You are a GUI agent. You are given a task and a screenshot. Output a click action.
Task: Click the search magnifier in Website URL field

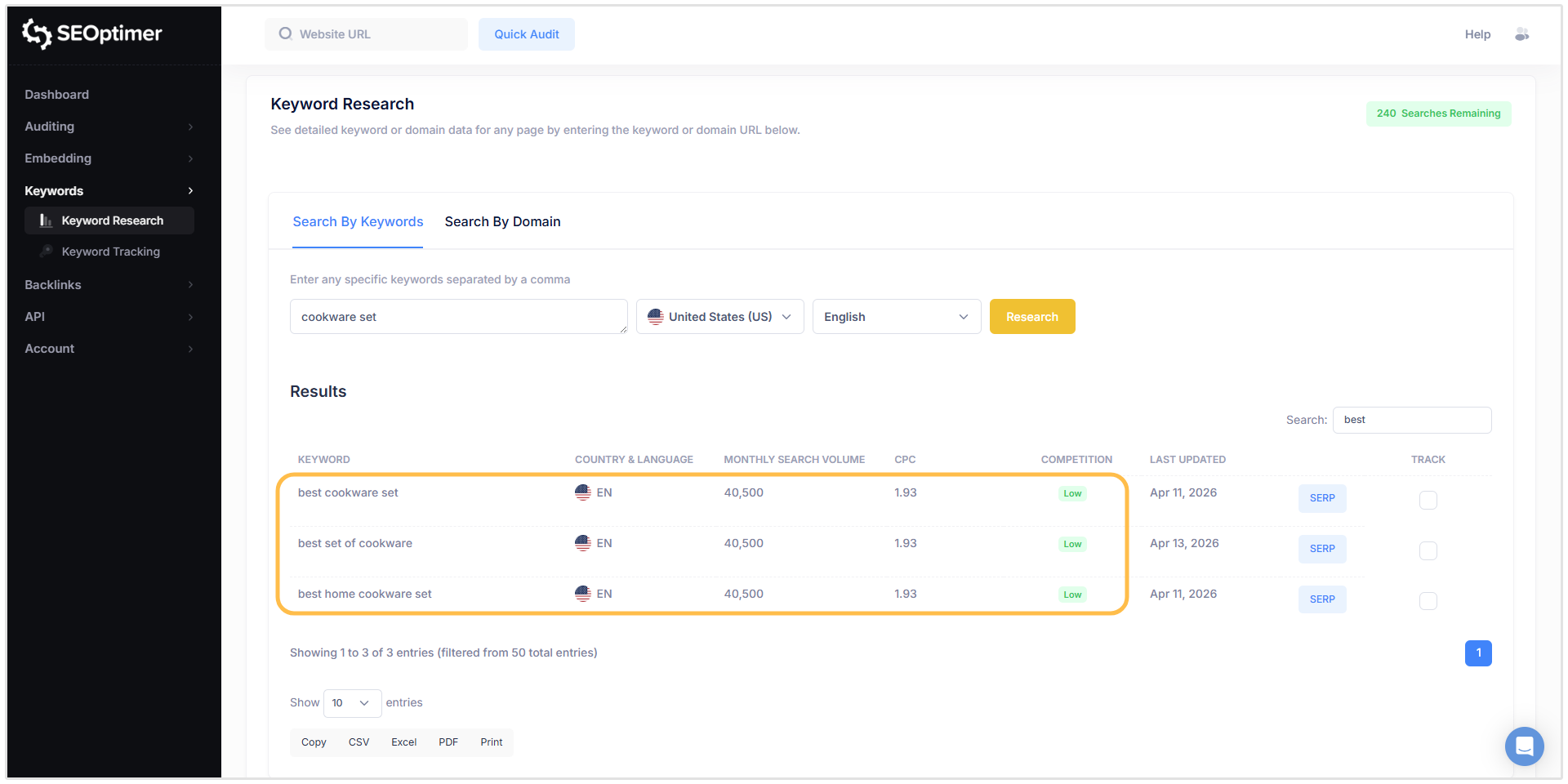[284, 33]
